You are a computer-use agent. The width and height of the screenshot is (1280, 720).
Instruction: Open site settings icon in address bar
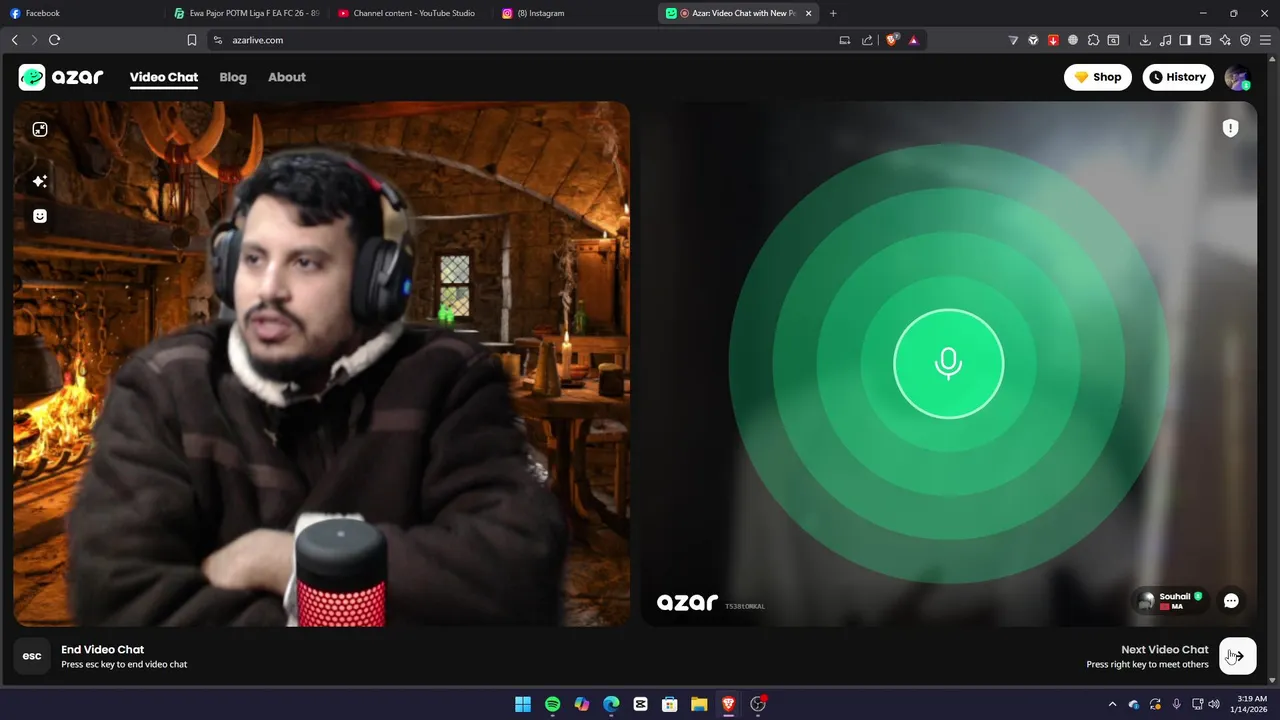(217, 40)
